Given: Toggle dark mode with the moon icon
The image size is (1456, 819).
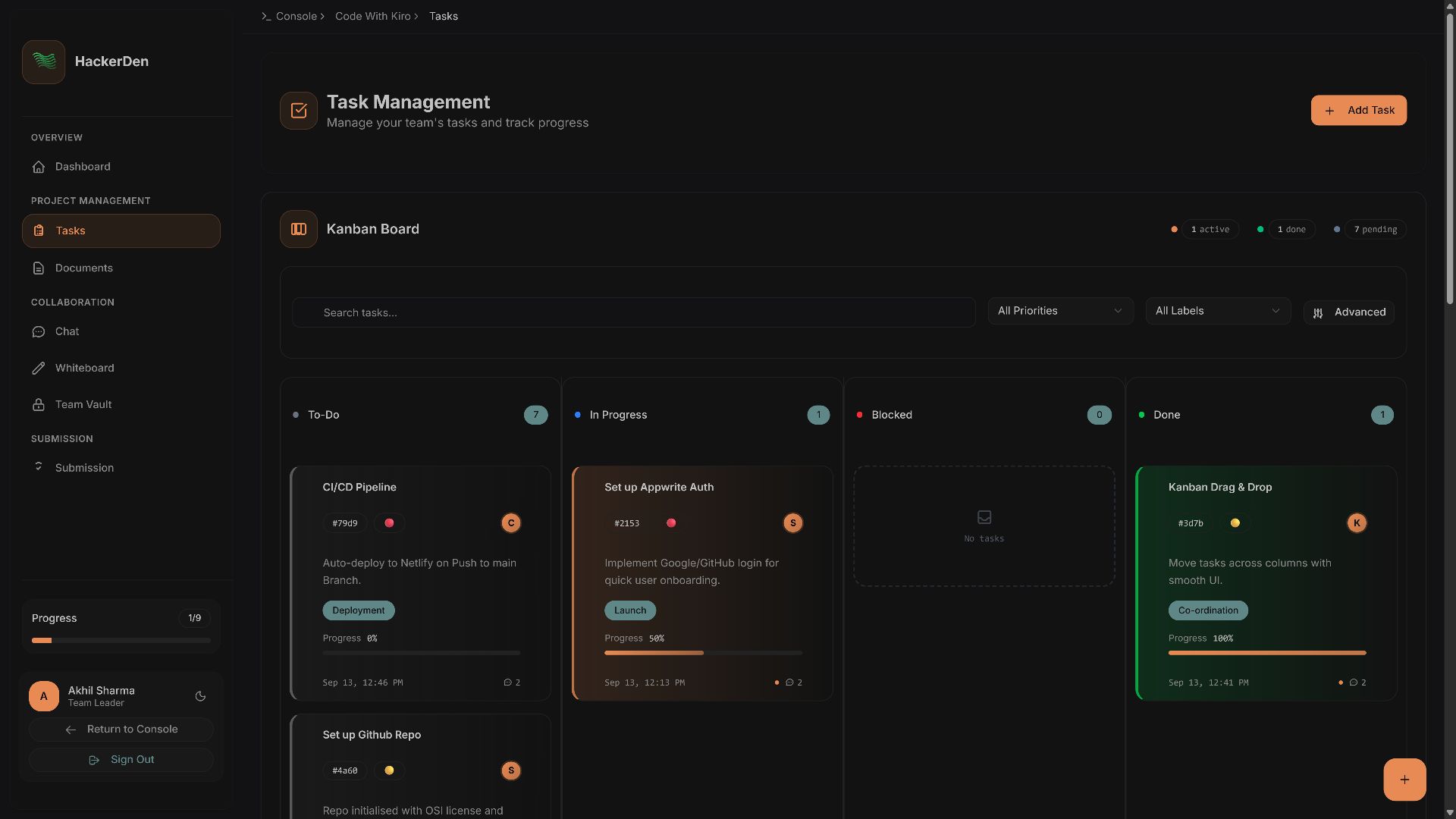Looking at the screenshot, I should coord(200,696).
